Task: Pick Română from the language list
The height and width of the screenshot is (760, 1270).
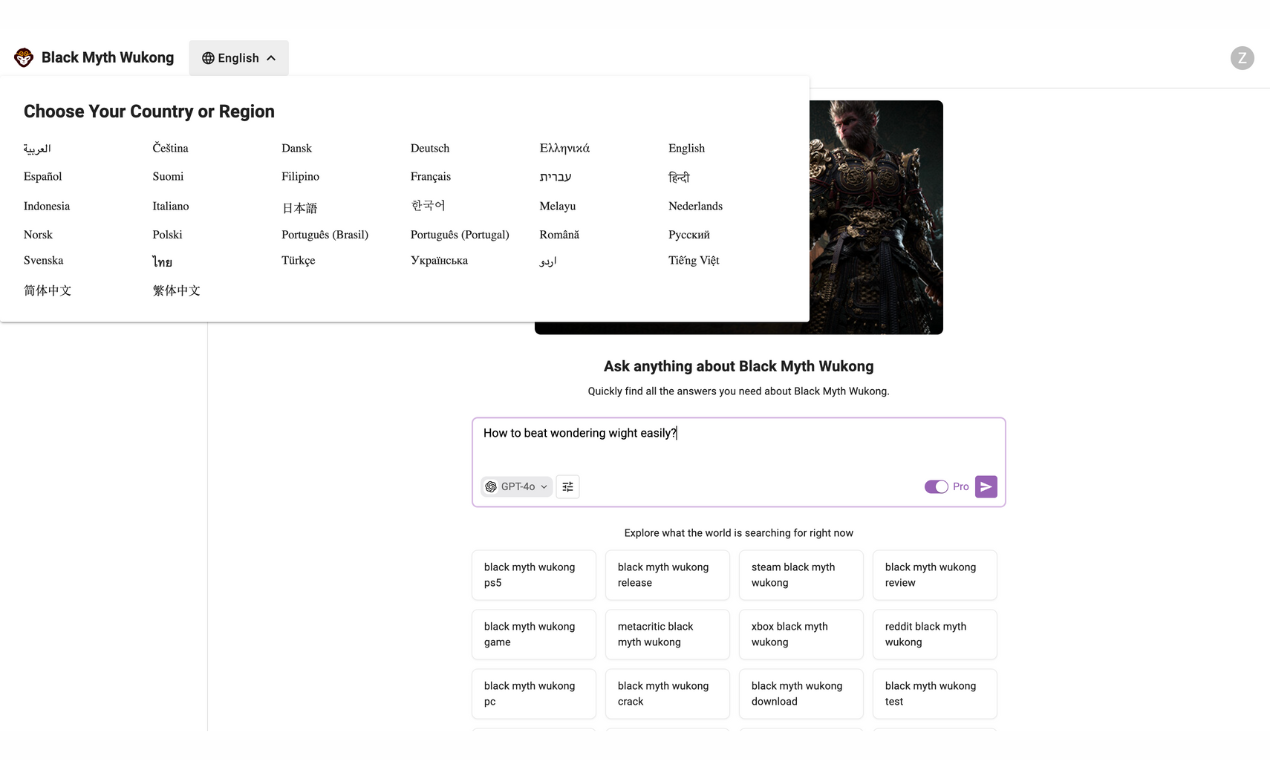Action: pos(560,234)
